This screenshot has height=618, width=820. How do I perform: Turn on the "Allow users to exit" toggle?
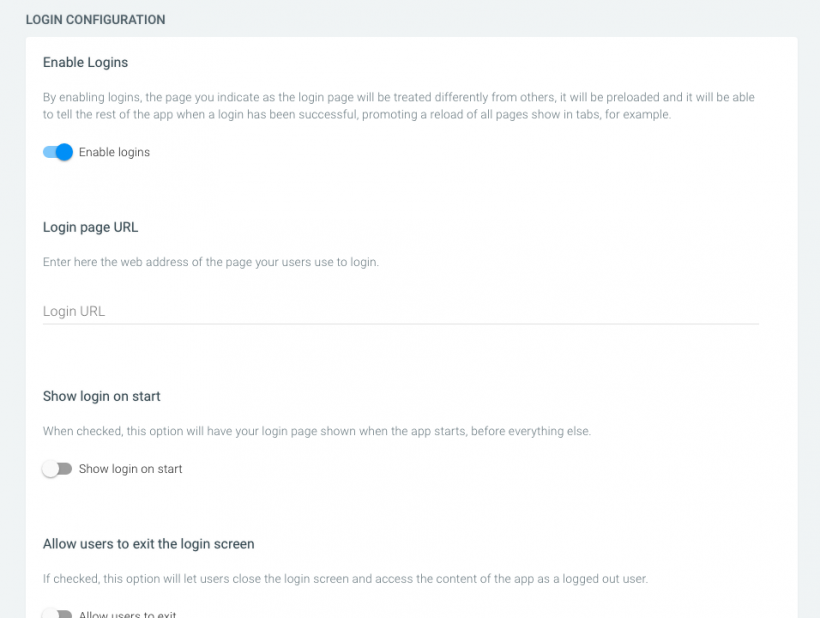(57, 614)
